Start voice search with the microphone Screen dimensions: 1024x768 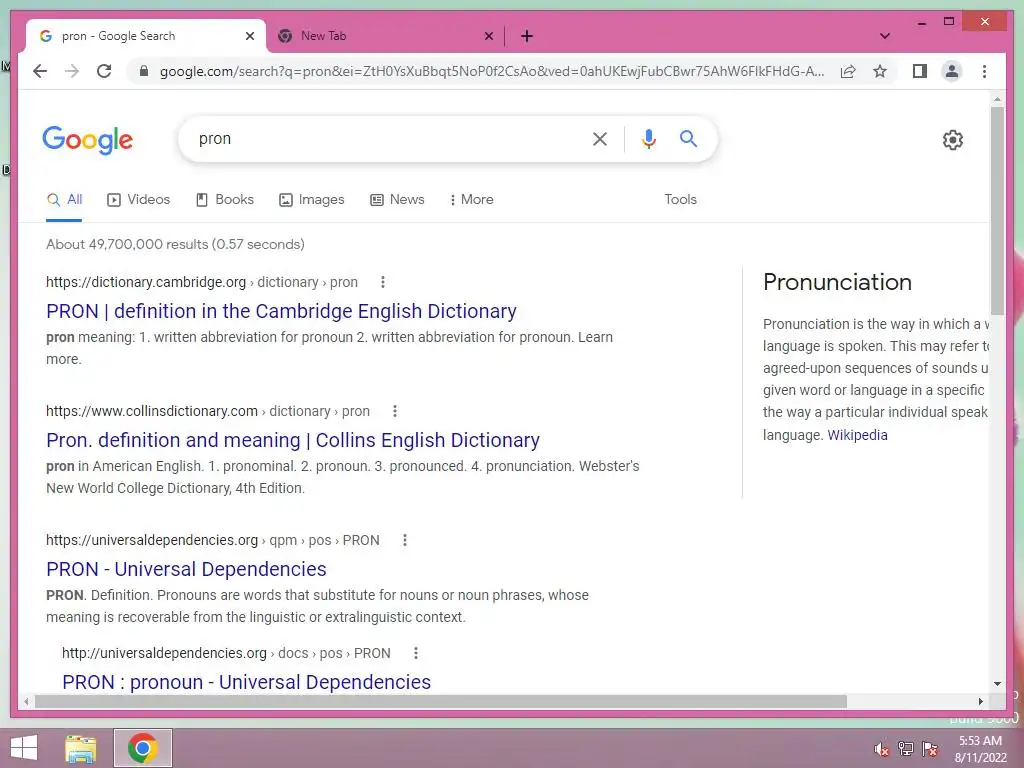[648, 139]
